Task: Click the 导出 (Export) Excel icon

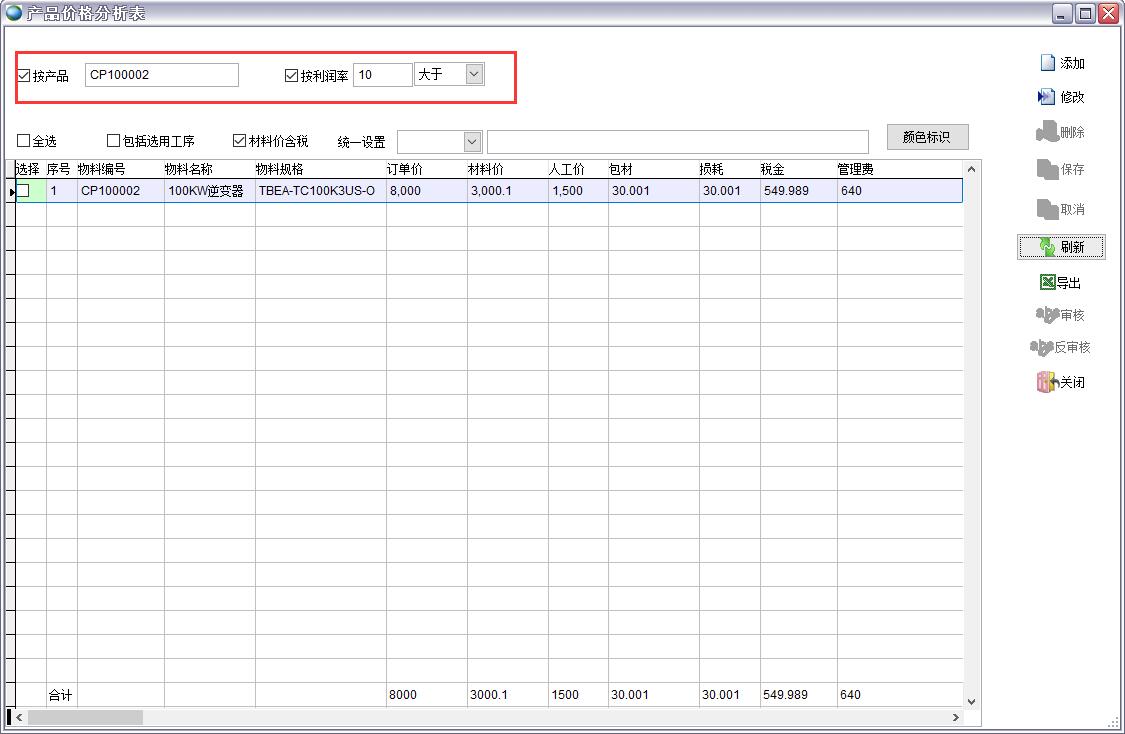Action: point(1047,283)
